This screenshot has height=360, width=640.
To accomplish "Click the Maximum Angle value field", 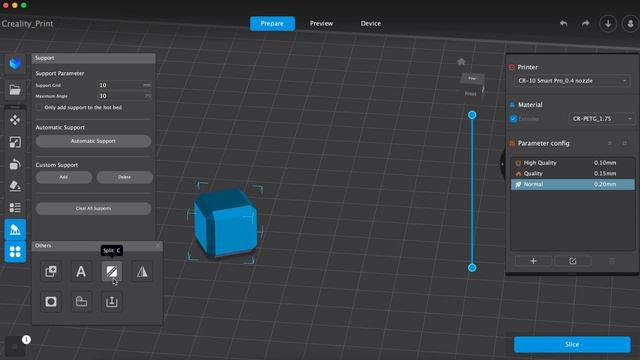I will 124,96.
